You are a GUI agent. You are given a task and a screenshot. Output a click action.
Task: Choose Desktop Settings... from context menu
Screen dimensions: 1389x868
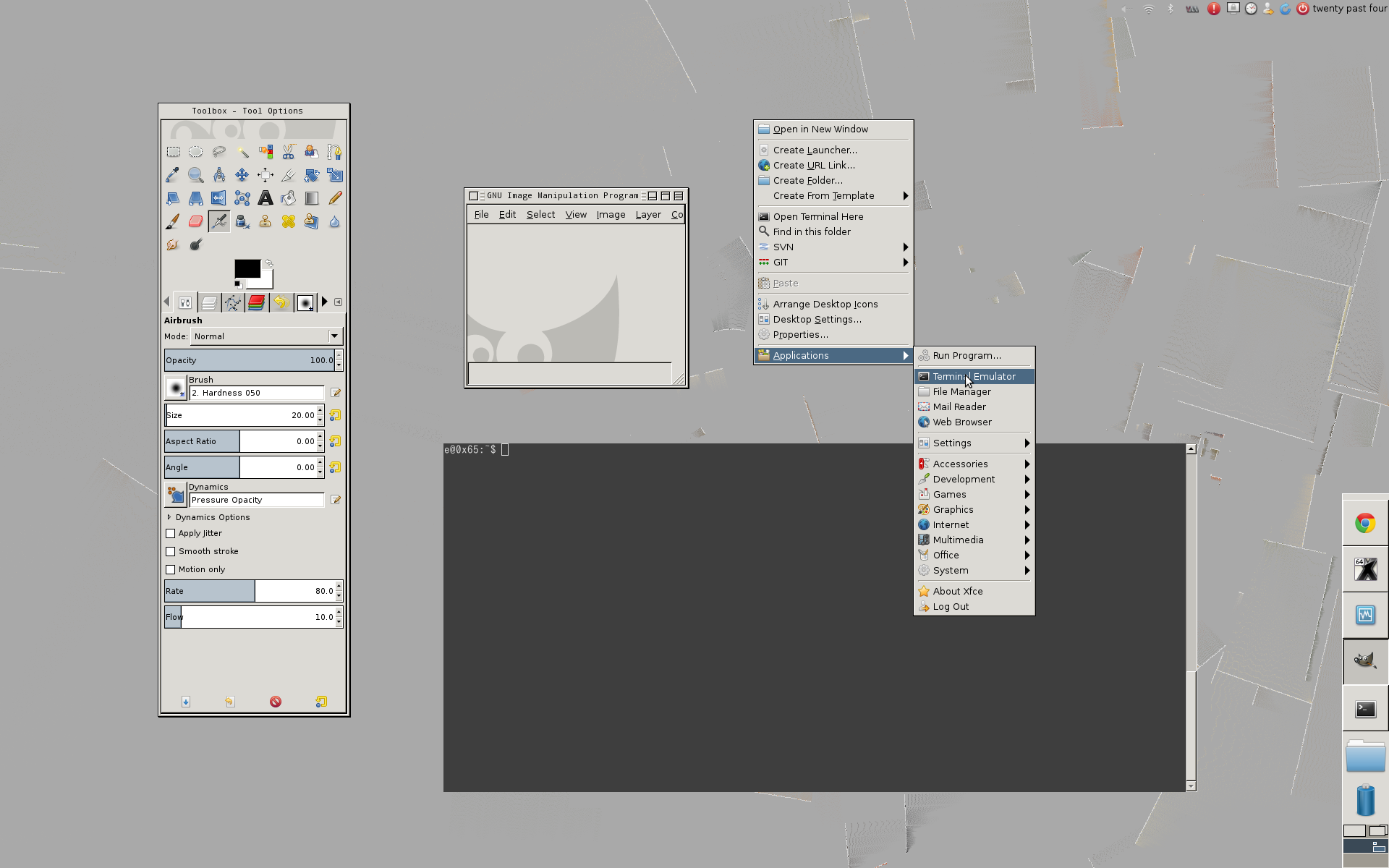817,320
